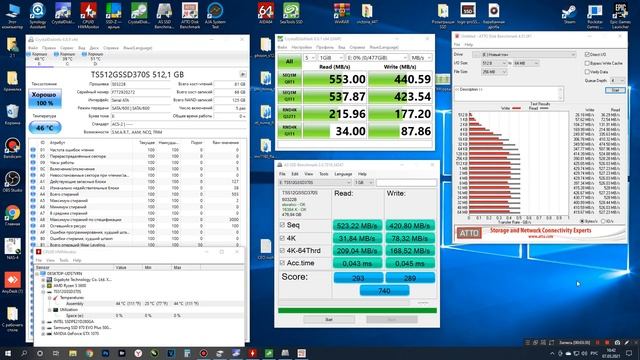Toggle Seq checkbox in AS SSD
Image resolution: width=640 pixels, height=360 pixels.
(282, 225)
